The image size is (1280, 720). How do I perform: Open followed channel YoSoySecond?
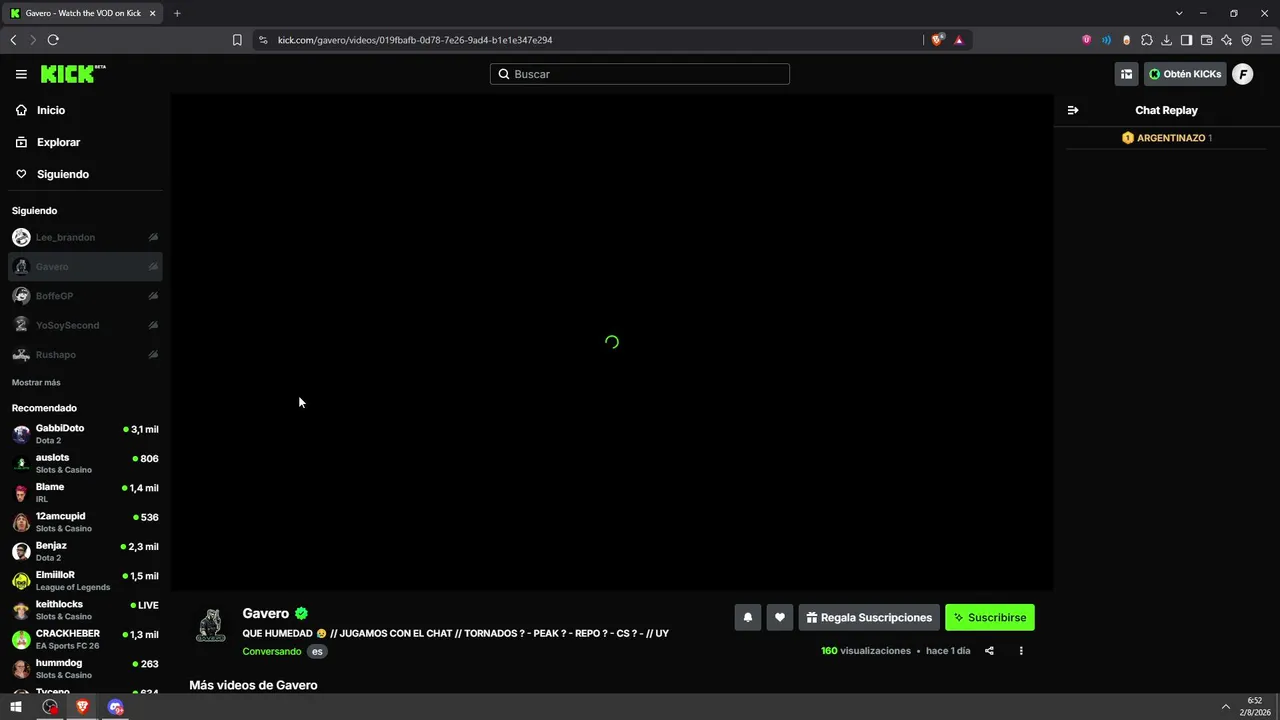point(85,325)
